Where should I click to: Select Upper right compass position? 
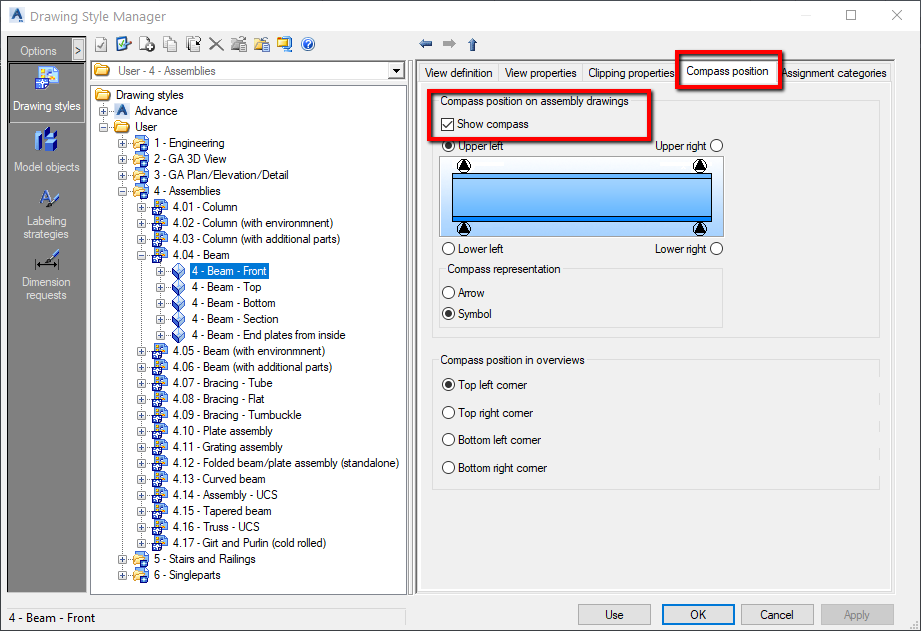[x=717, y=146]
